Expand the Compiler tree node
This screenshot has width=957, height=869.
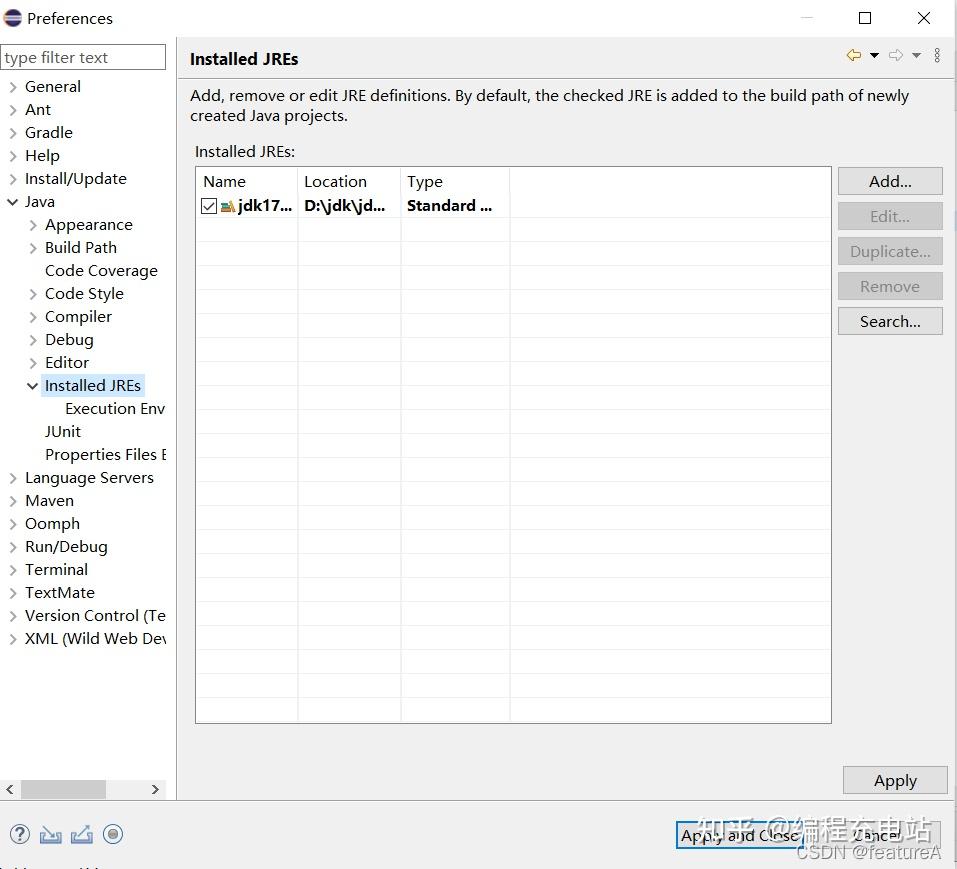(x=33, y=317)
